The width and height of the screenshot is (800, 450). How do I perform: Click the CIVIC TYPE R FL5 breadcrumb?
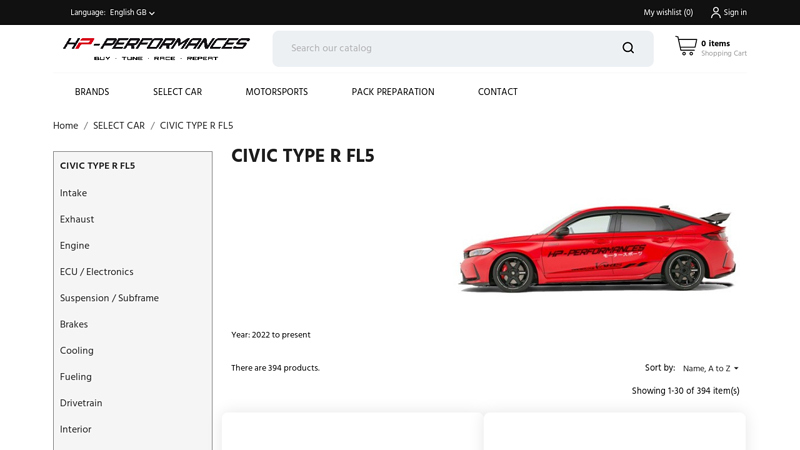(x=196, y=126)
